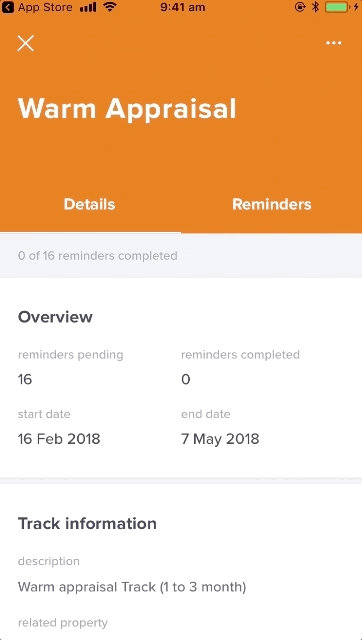362x640 pixels.
Task: Tap the orientation lock status icon
Action: pyautogui.click(x=300, y=7)
